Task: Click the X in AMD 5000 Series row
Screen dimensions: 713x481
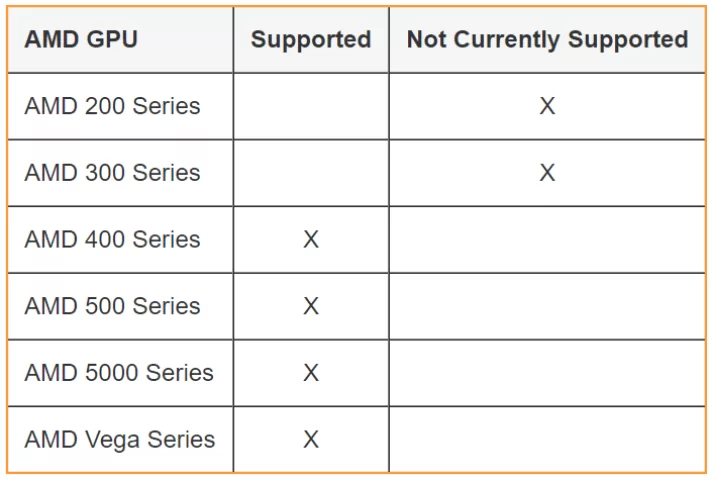Action: [x=311, y=373]
